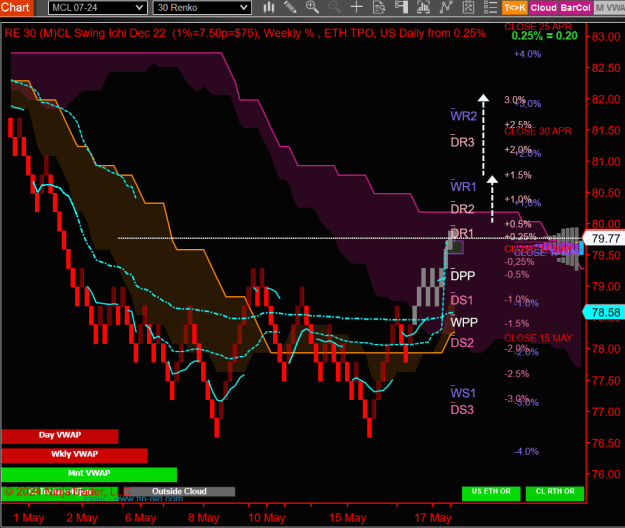
Task: Click the DS3 pivot label
Action: 462,409
